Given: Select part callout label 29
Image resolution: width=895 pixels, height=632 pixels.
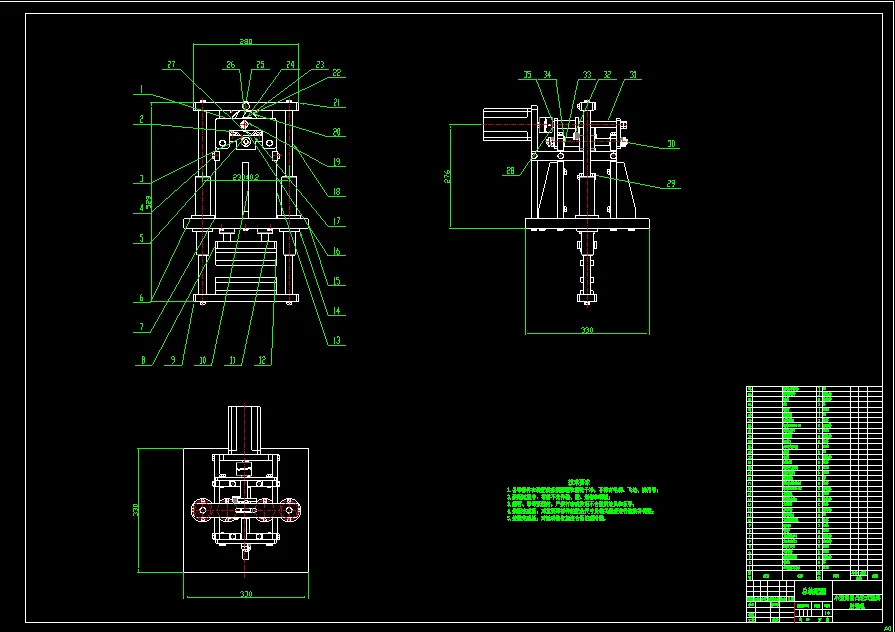Looking at the screenshot, I should tap(671, 183).
